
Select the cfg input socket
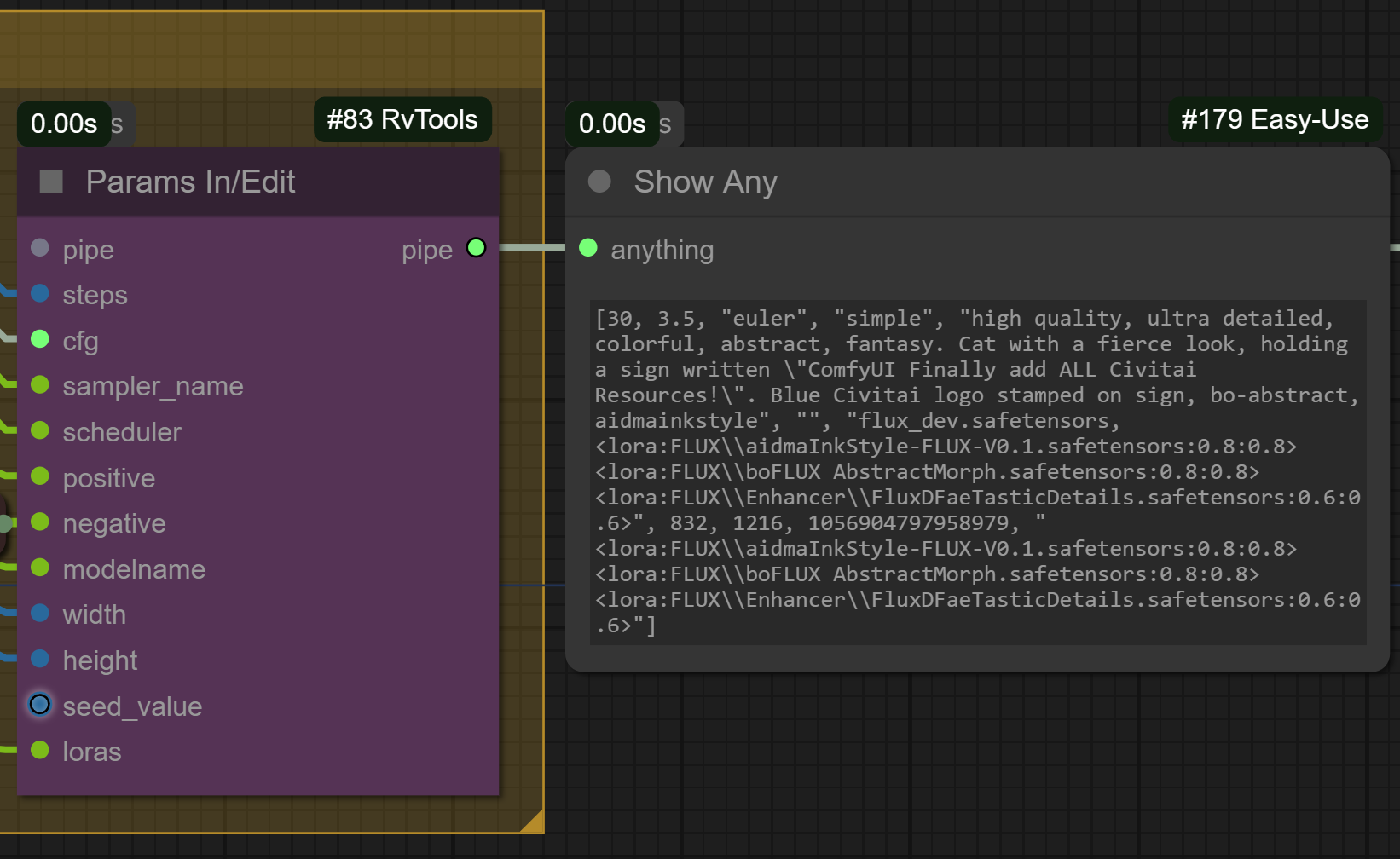(40, 339)
